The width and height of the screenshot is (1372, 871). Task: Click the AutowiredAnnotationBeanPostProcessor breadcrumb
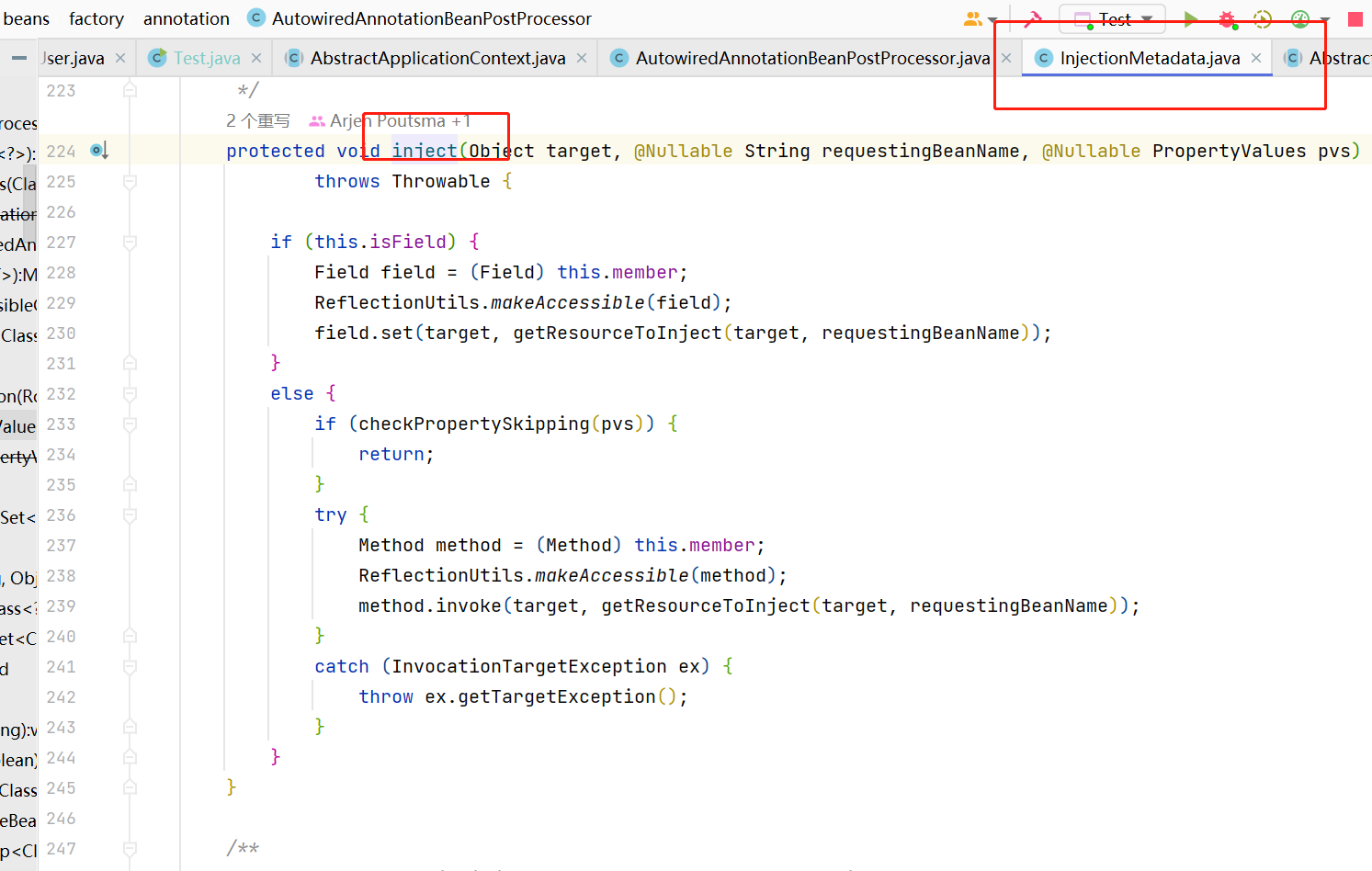click(x=432, y=18)
